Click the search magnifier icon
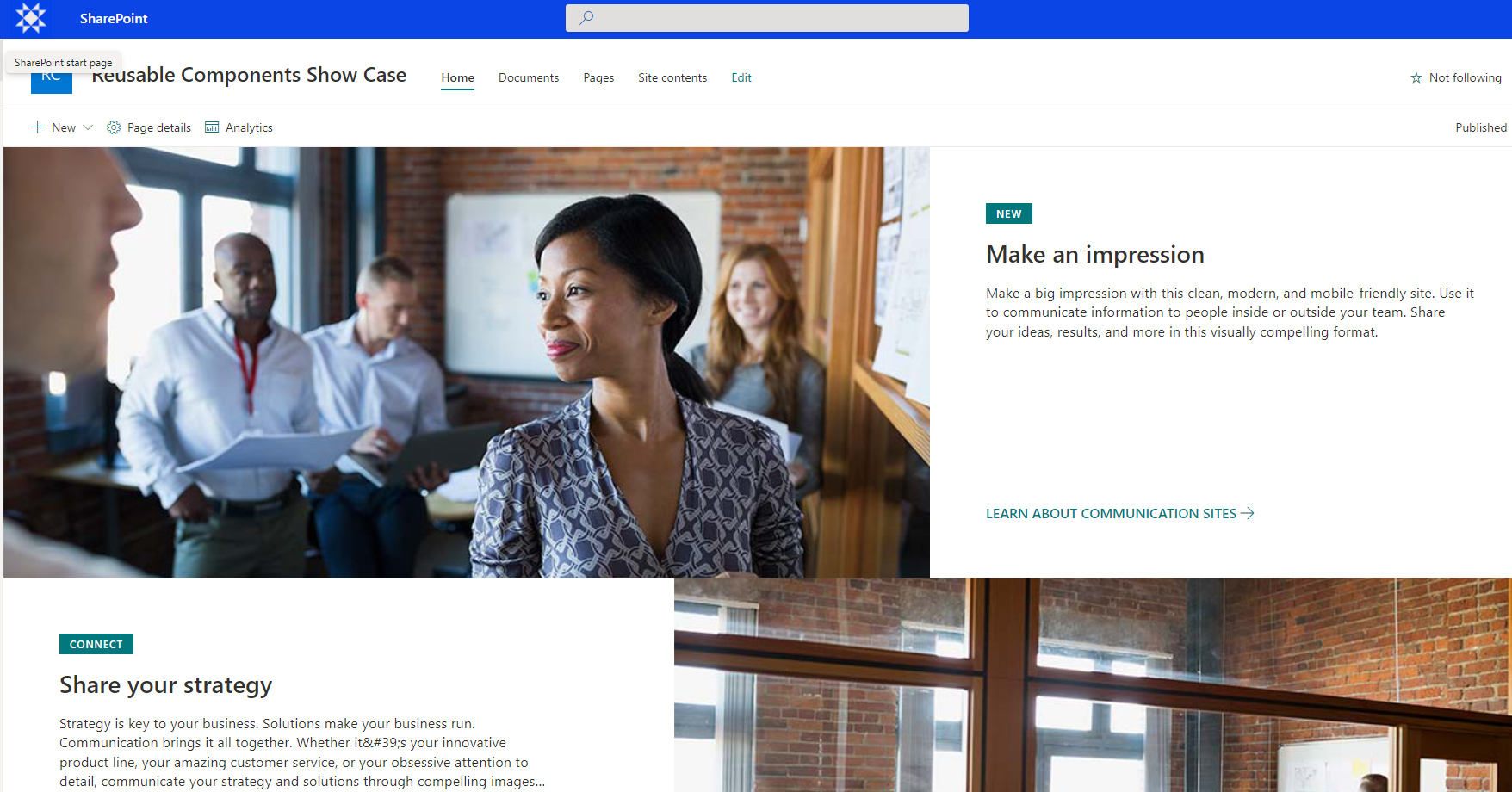Viewport: 1512px width, 792px height. [x=586, y=17]
